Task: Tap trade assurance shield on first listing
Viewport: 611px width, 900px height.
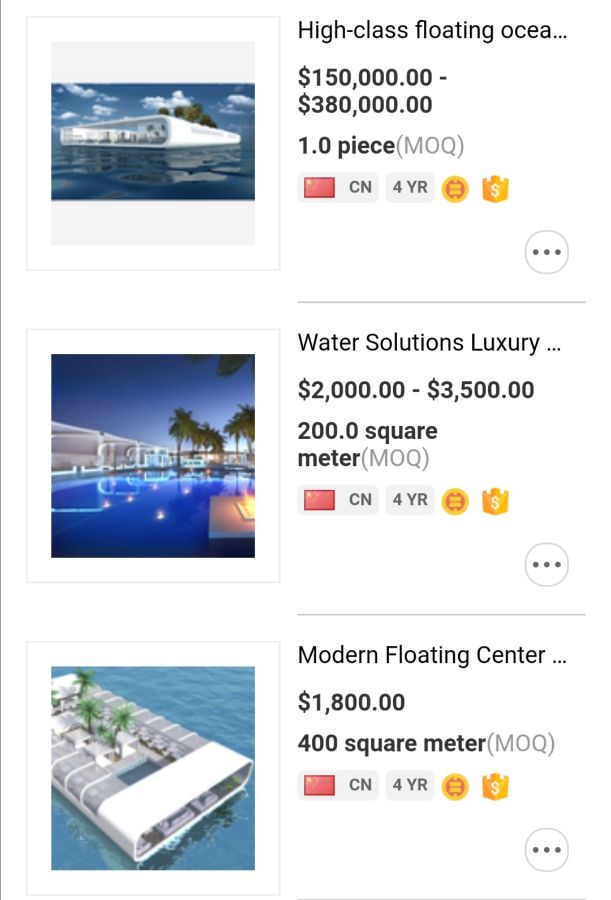Action: click(495, 188)
